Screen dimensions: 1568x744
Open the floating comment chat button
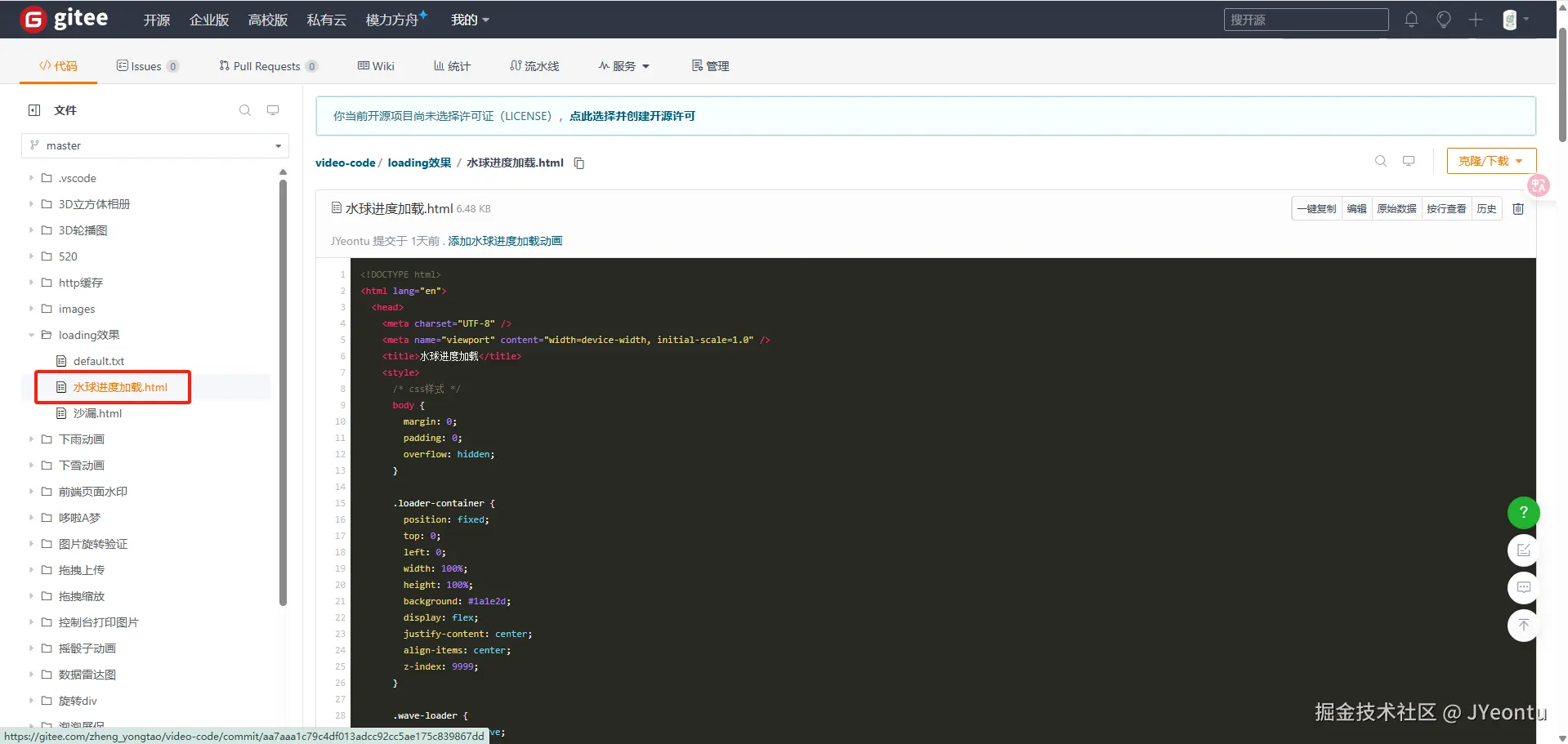[x=1523, y=587]
